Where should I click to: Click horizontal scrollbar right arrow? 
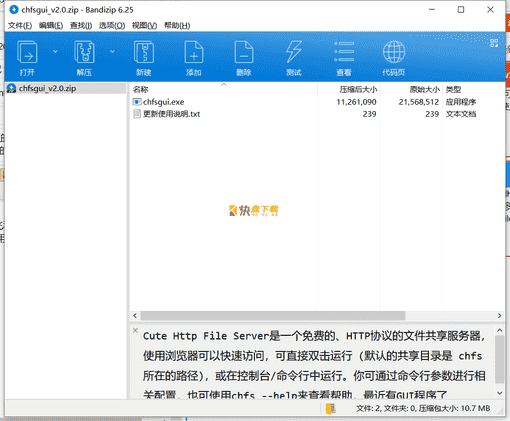point(499,315)
